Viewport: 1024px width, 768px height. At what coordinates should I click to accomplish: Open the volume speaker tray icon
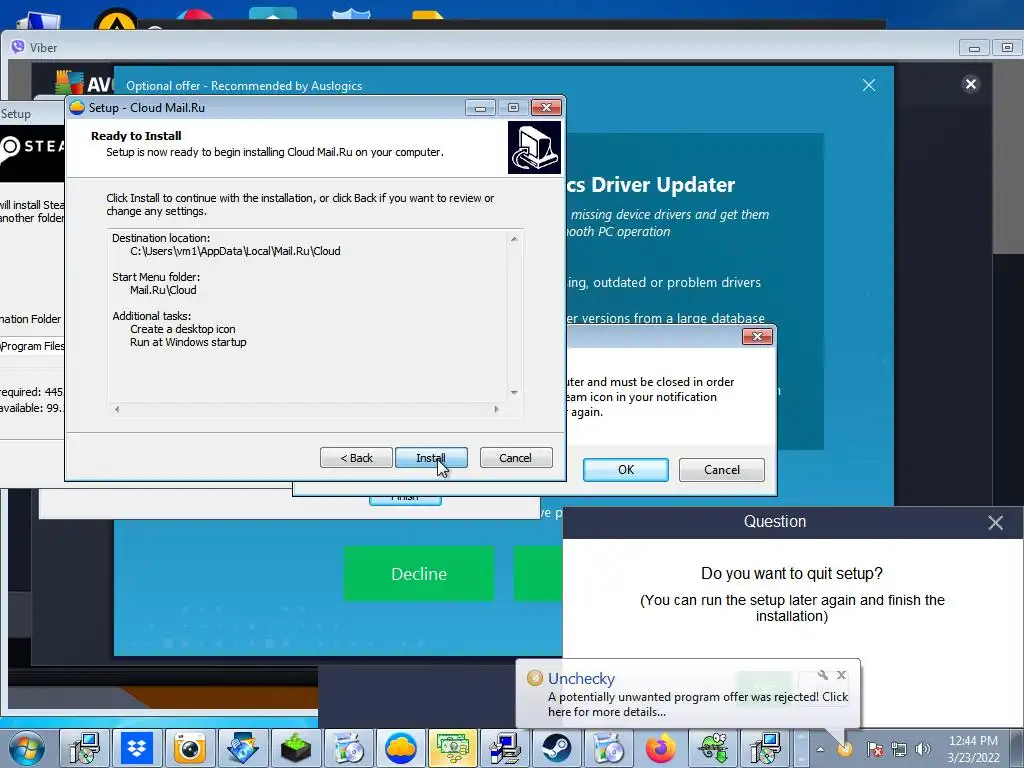pyautogui.click(x=923, y=749)
